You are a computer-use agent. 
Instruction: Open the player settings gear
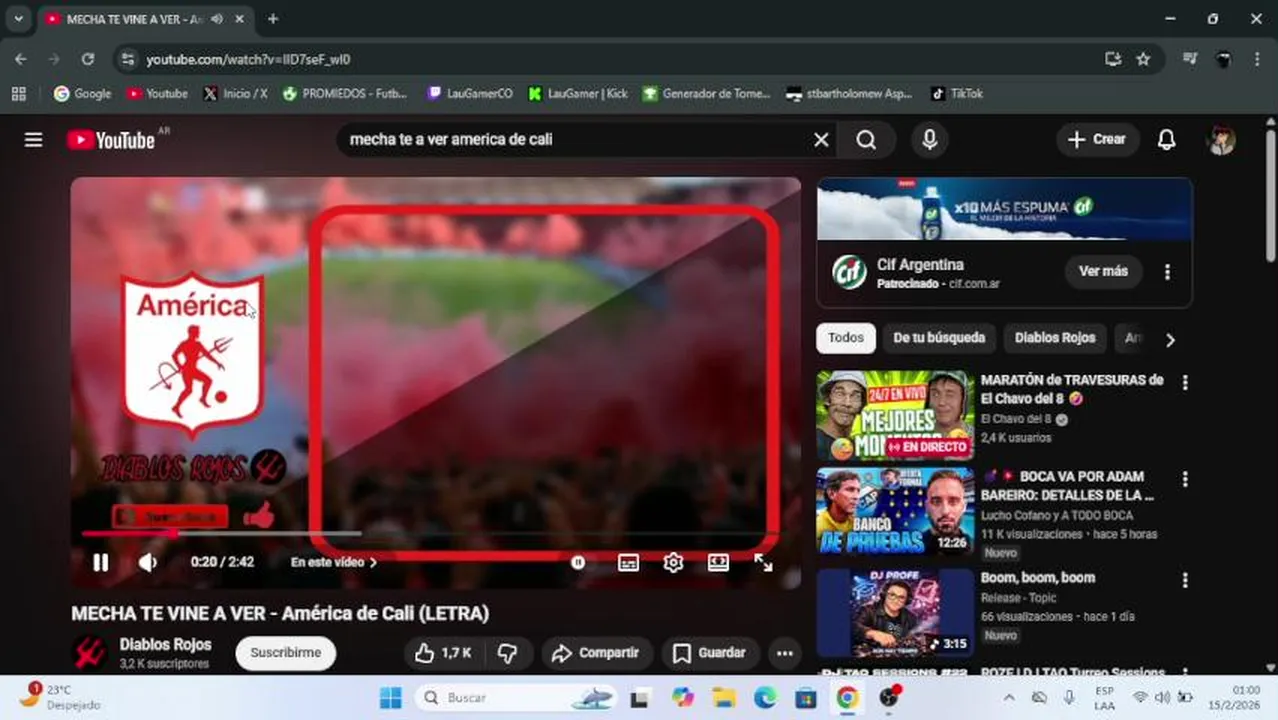click(673, 563)
